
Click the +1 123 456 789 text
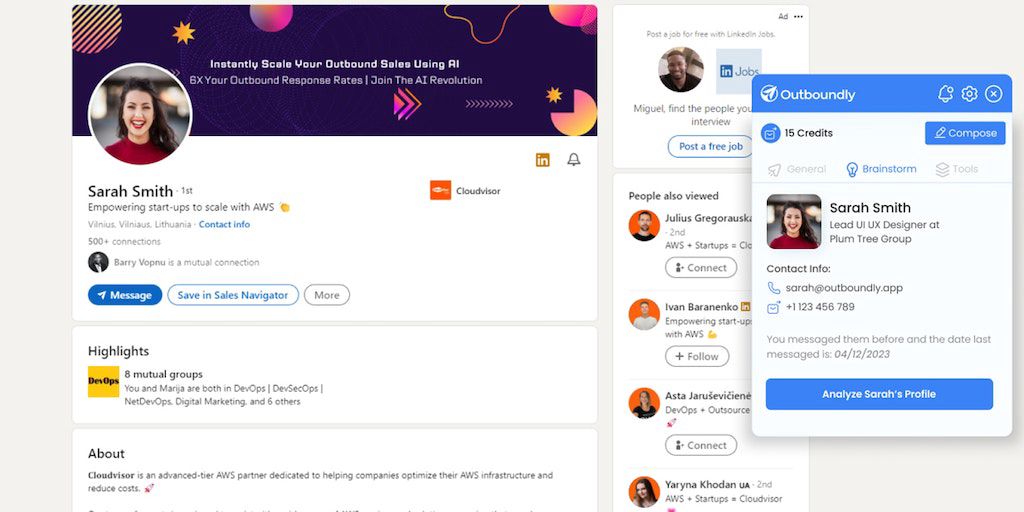pos(820,307)
